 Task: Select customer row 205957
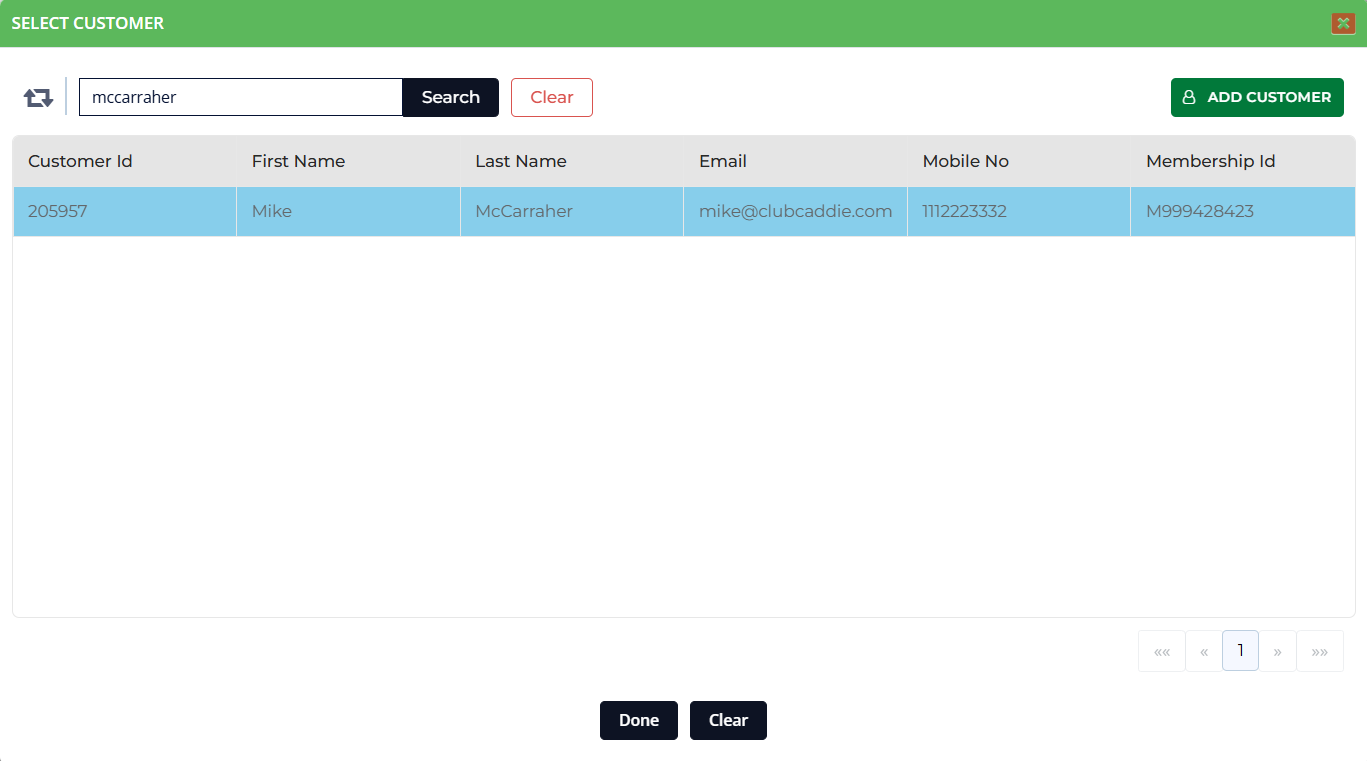57,211
